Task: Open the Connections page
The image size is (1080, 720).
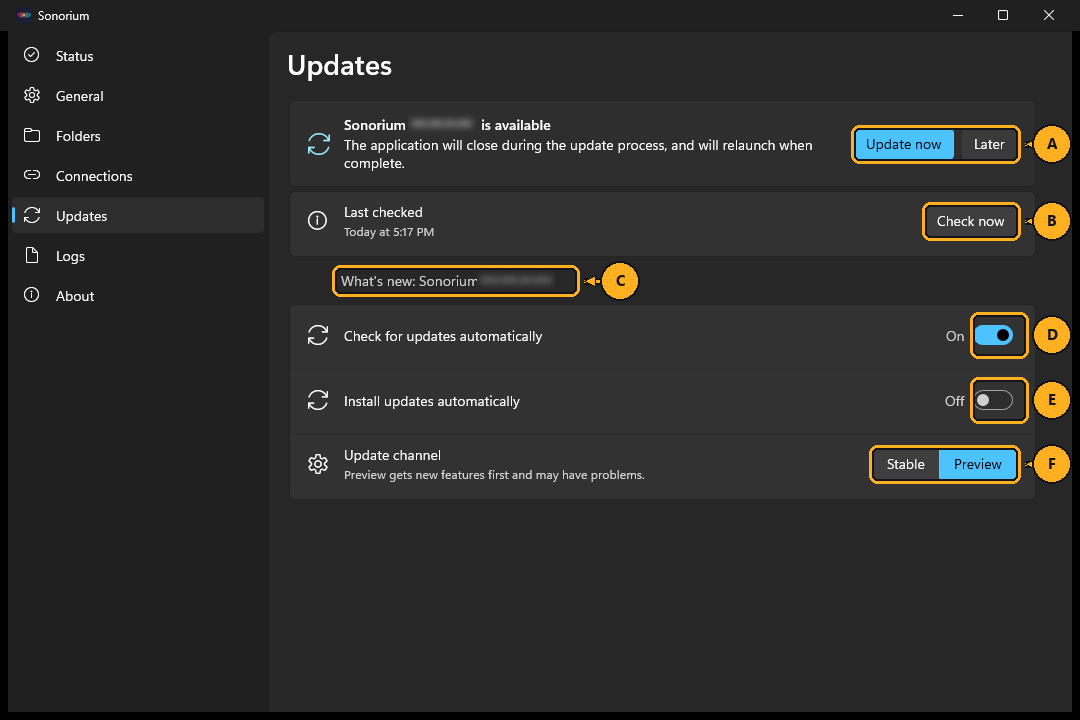Action: (x=138, y=176)
